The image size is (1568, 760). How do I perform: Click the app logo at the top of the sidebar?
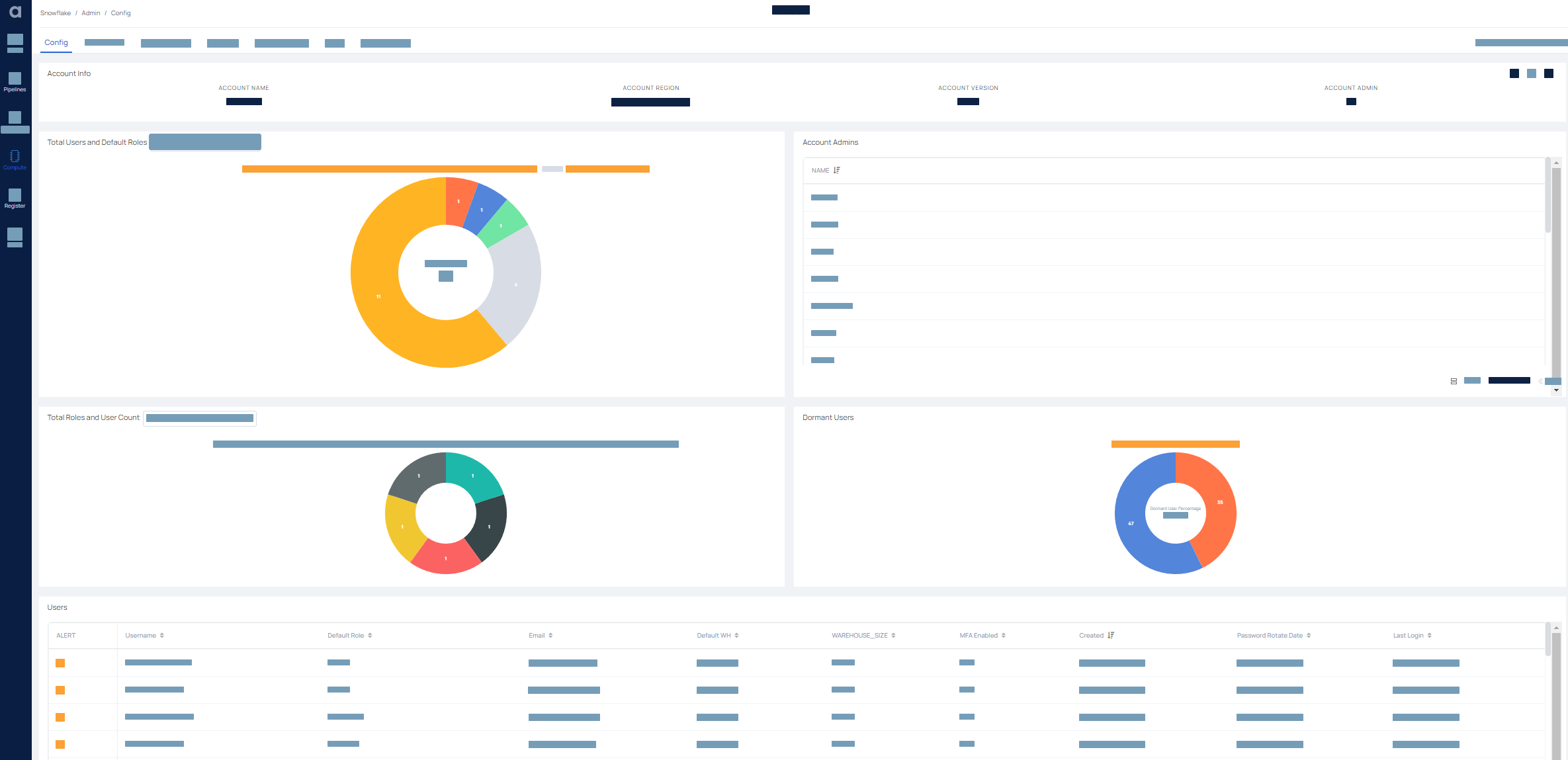(15, 11)
